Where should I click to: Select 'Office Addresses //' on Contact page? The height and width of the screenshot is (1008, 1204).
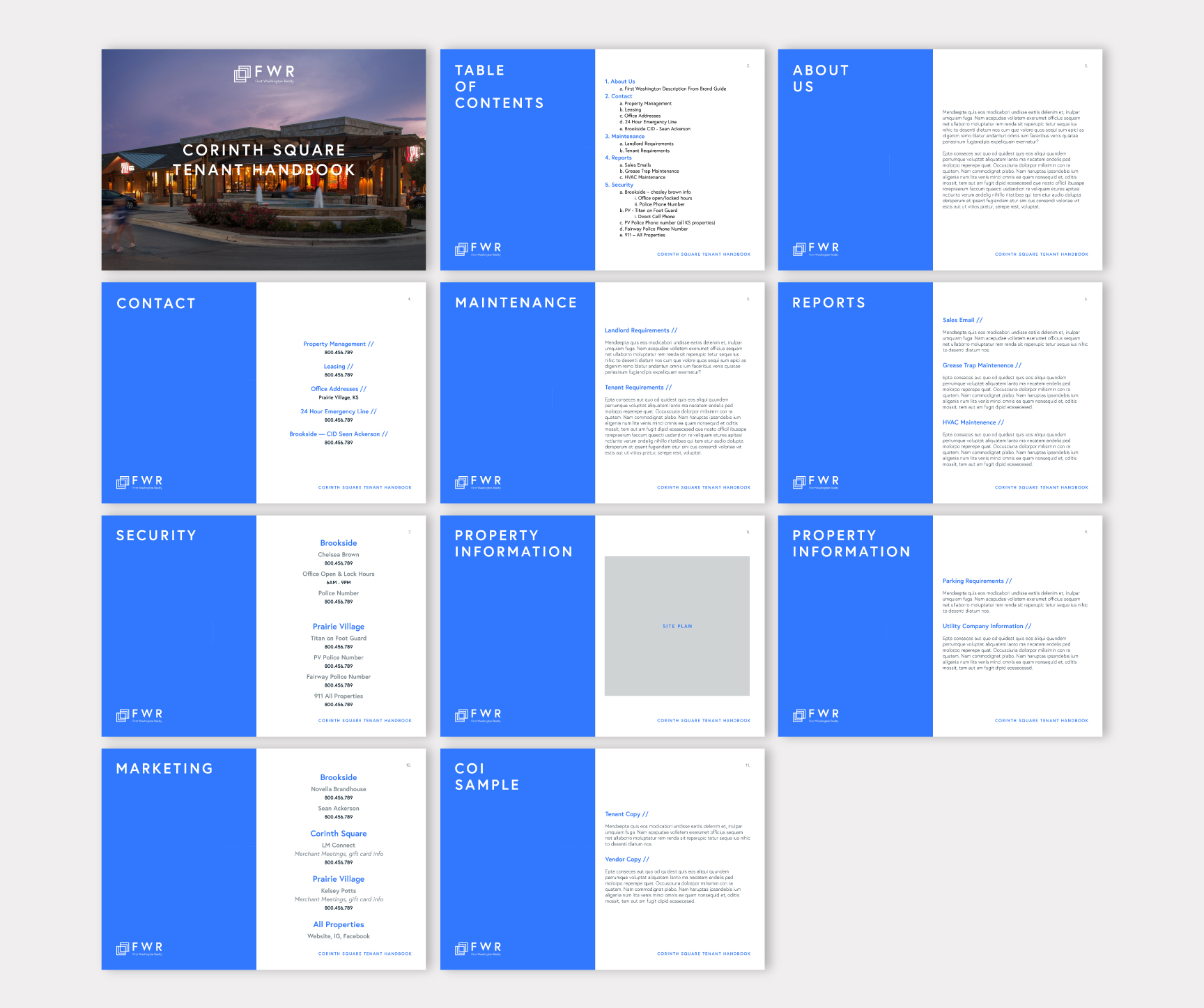point(339,389)
